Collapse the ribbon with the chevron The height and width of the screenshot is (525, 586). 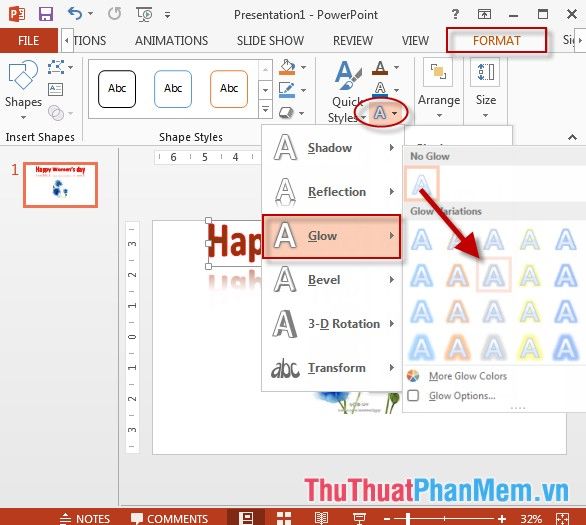(x=572, y=137)
